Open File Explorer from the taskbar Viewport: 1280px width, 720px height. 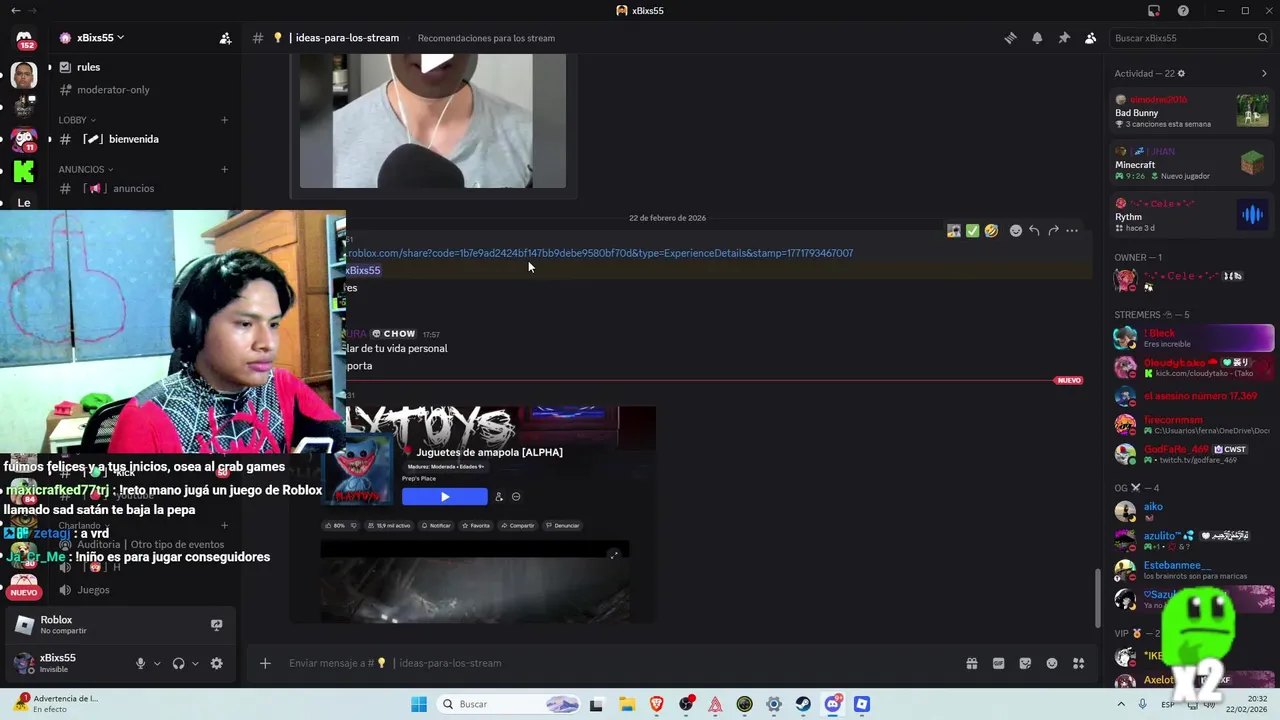(627, 704)
